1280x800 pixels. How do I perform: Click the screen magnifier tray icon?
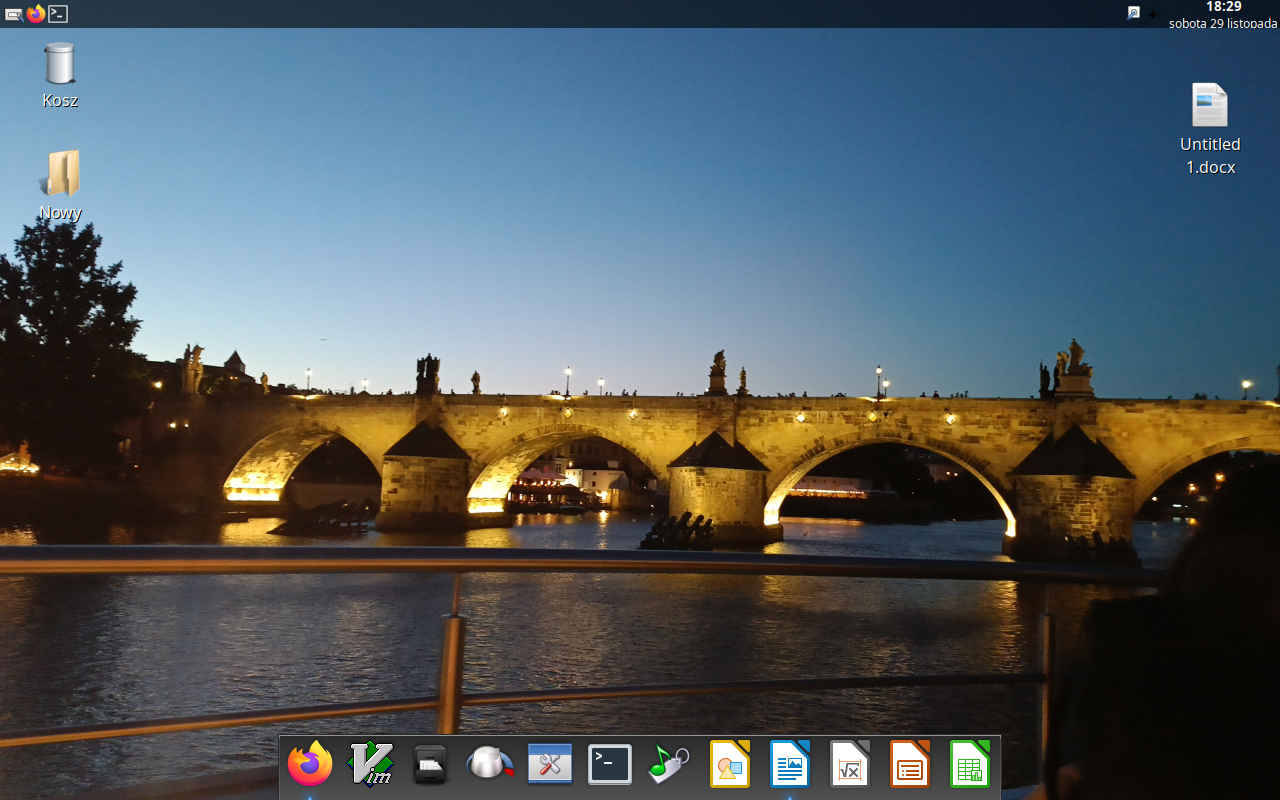[x=1133, y=13]
